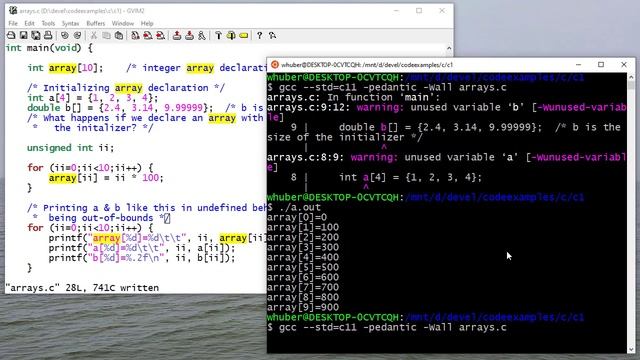
Task: Maximize the terminal window
Action: (x=601, y=64)
